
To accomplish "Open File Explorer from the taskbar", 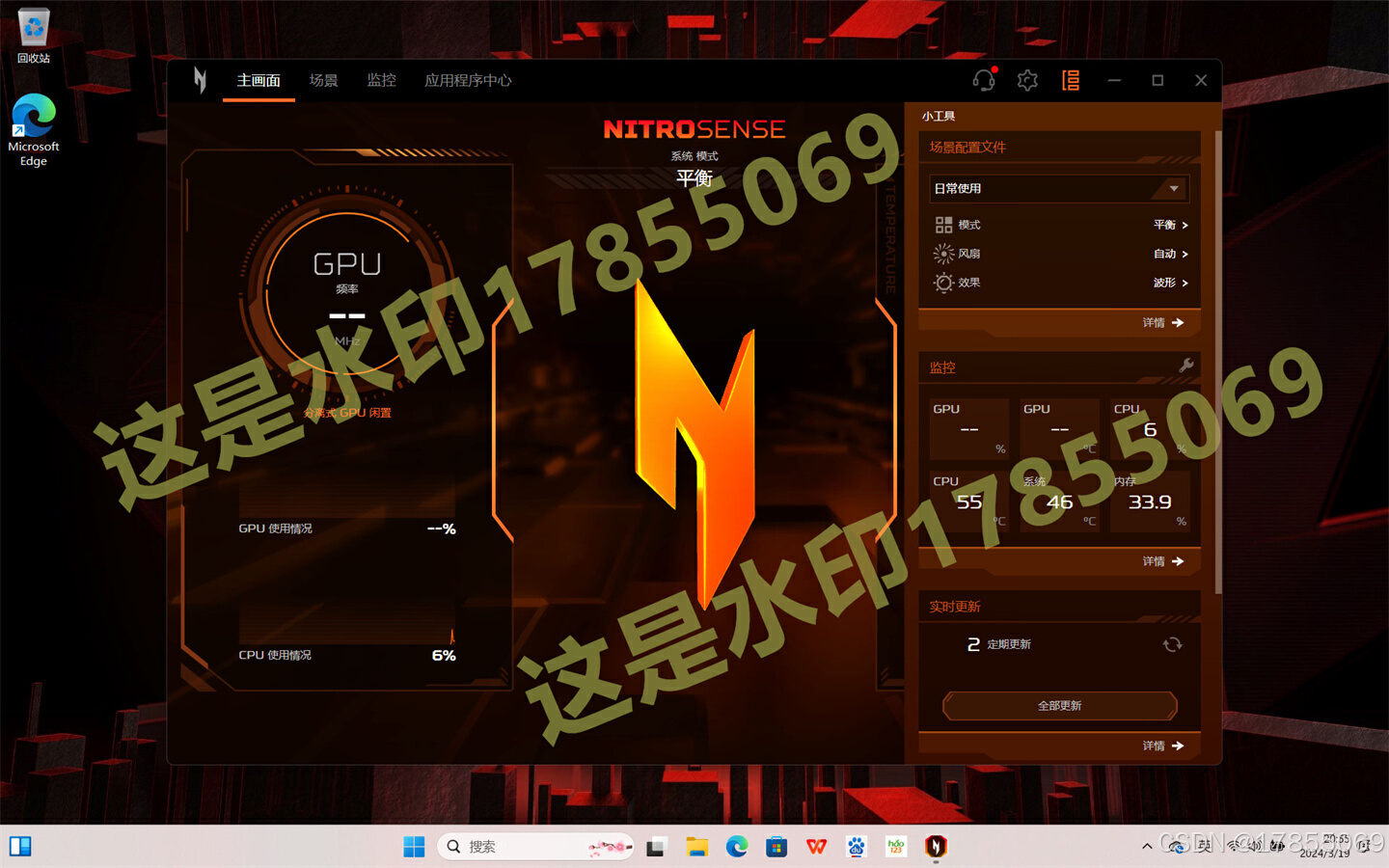I will coord(696,847).
